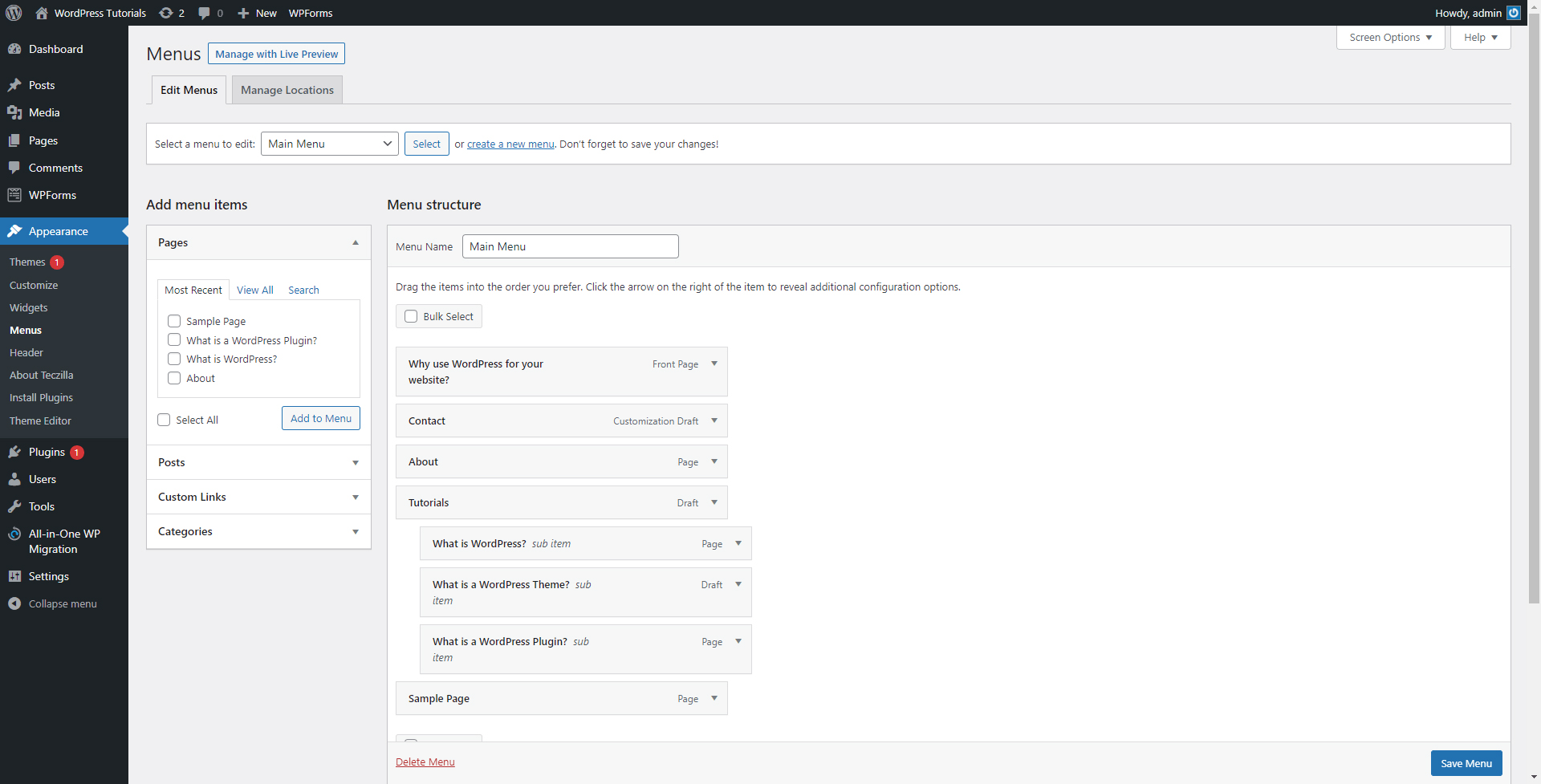The image size is (1541, 784).
Task: Check the Sample Page checkbox
Action: pyautogui.click(x=174, y=321)
